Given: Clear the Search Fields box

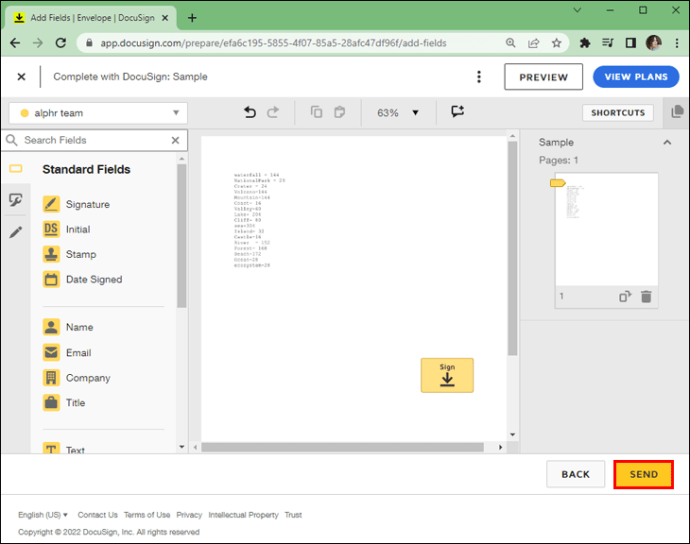Looking at the screenshot, I should click(175, 140).
